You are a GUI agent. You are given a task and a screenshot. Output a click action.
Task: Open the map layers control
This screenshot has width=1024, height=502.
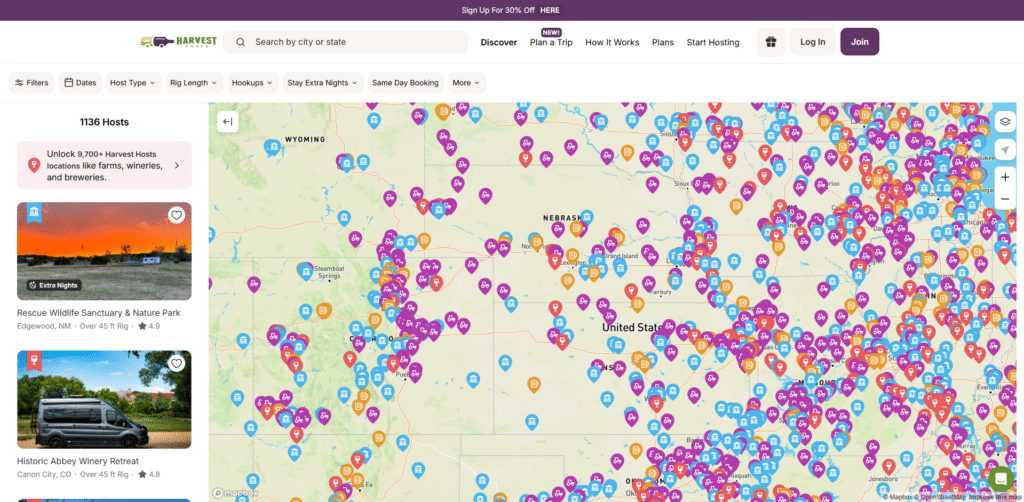(1005, 122)
